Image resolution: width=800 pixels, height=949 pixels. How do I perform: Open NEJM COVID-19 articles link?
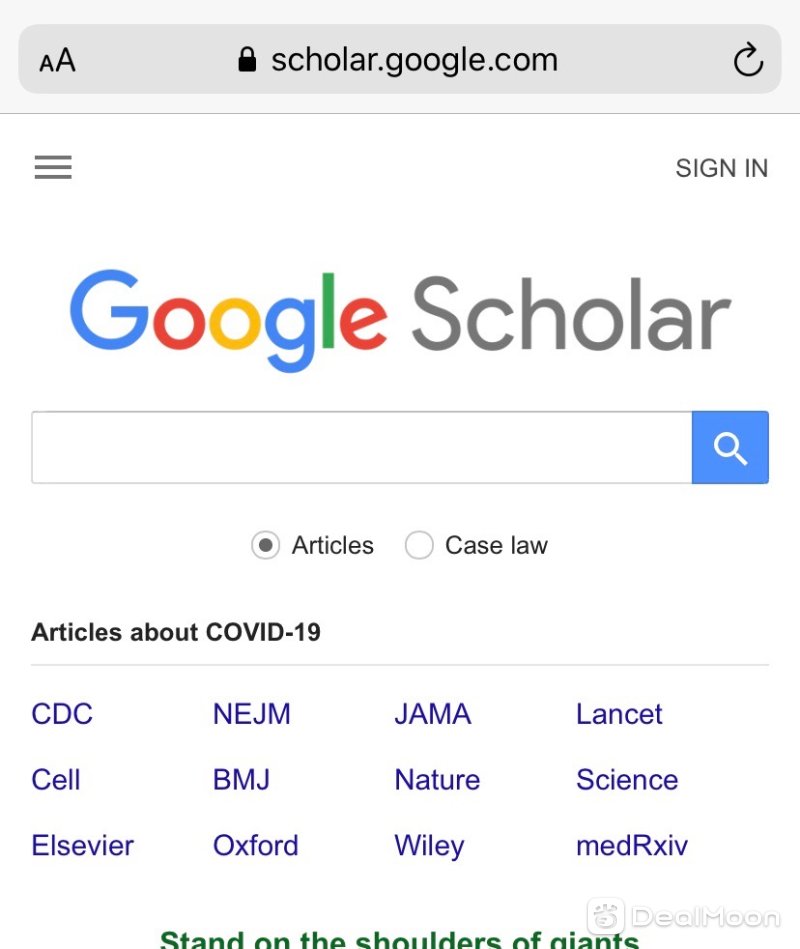[252, 714]
